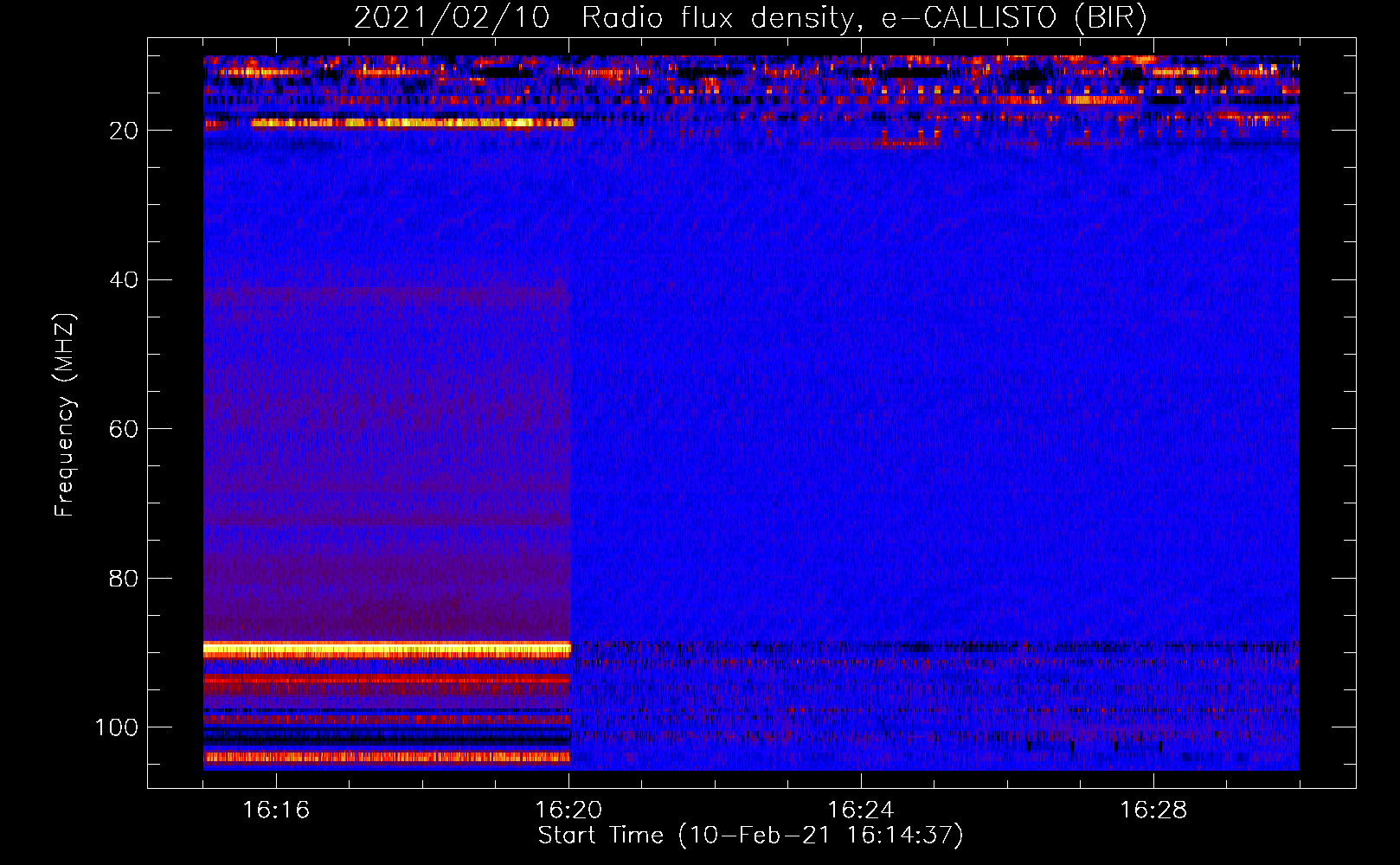Click the time tick label "16:28"
1400x865 pixels.
point(1153,810)
